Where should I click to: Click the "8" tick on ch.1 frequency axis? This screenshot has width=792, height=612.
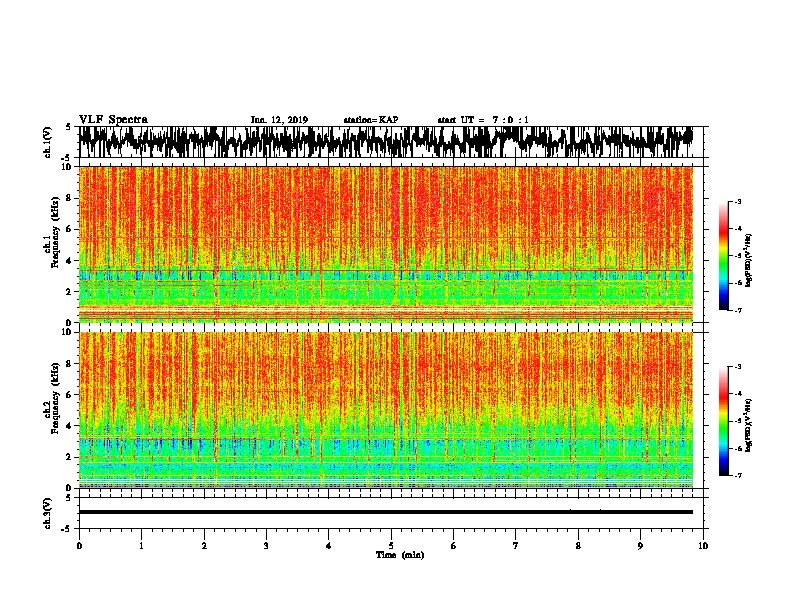point(69,198)
